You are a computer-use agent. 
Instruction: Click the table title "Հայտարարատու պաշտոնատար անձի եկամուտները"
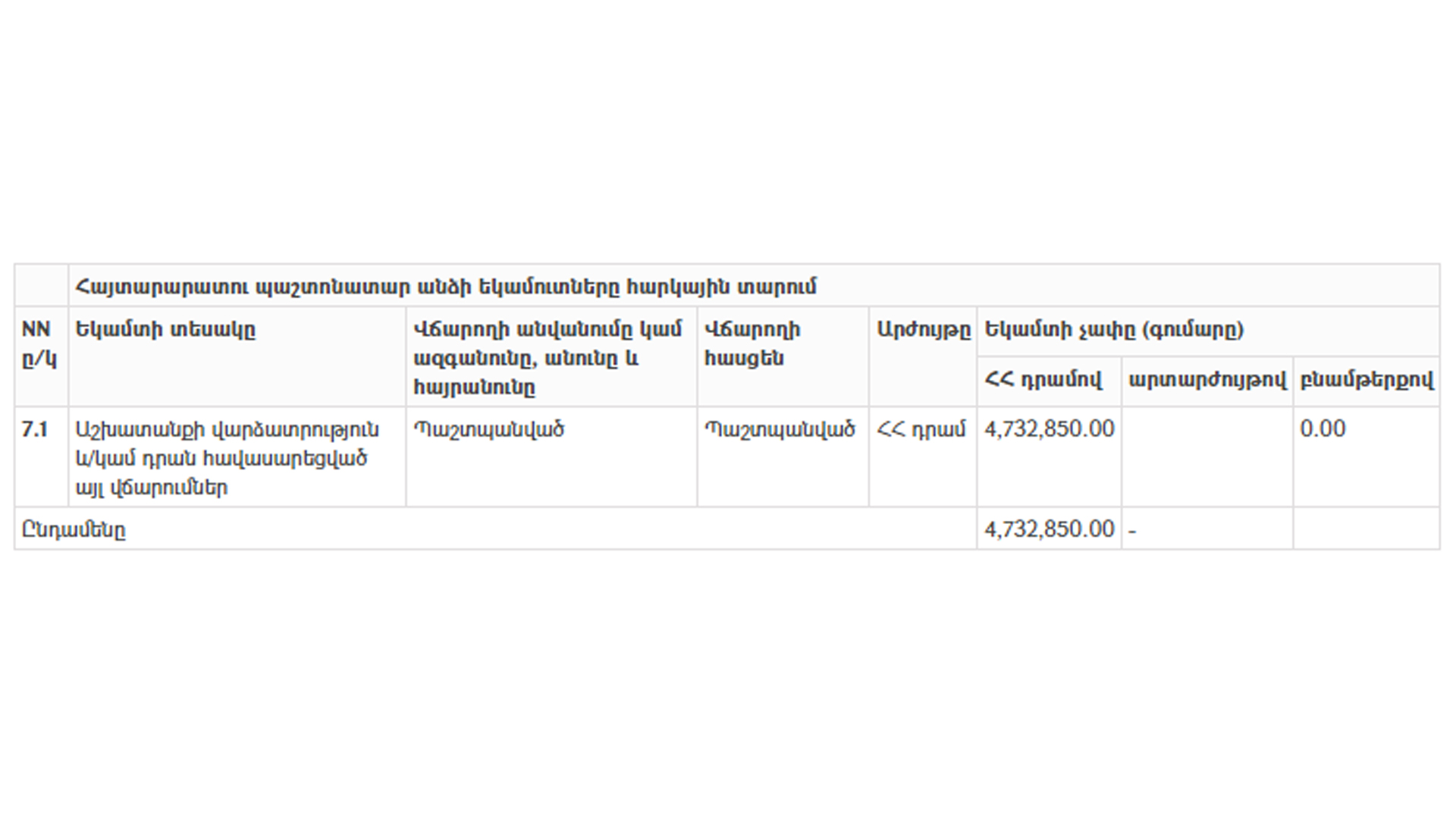pyautogui.click(x=445, y=287)
